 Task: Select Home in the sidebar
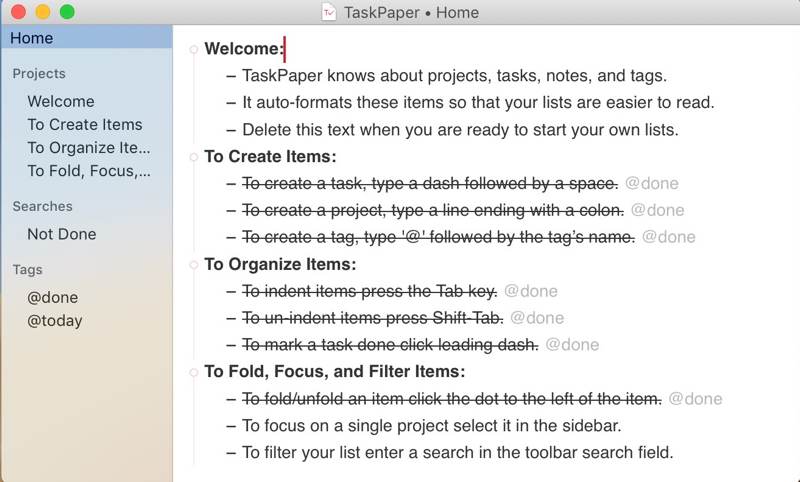click(x=86, y=38)
